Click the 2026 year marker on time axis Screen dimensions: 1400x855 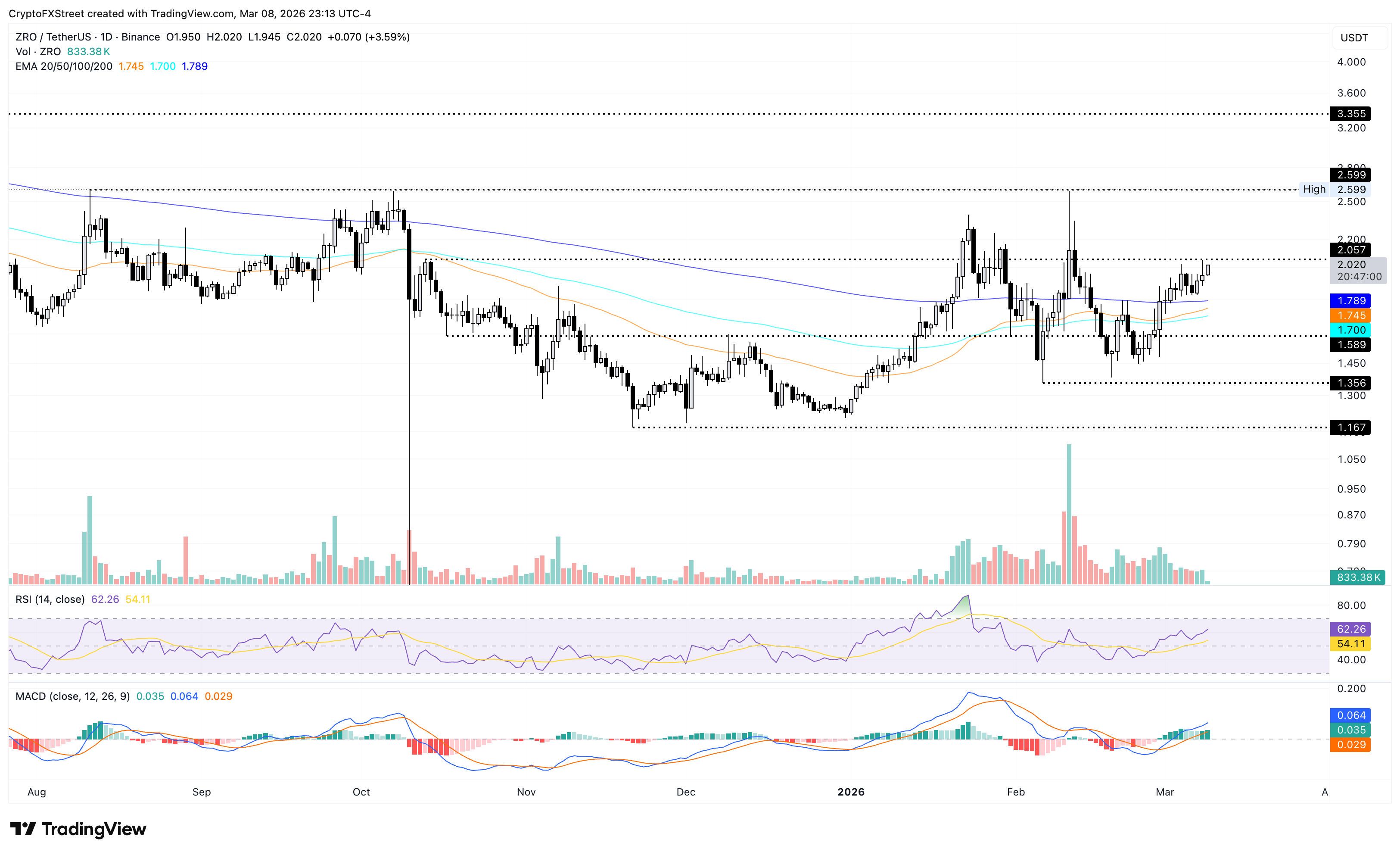click(x=851, y=792)
